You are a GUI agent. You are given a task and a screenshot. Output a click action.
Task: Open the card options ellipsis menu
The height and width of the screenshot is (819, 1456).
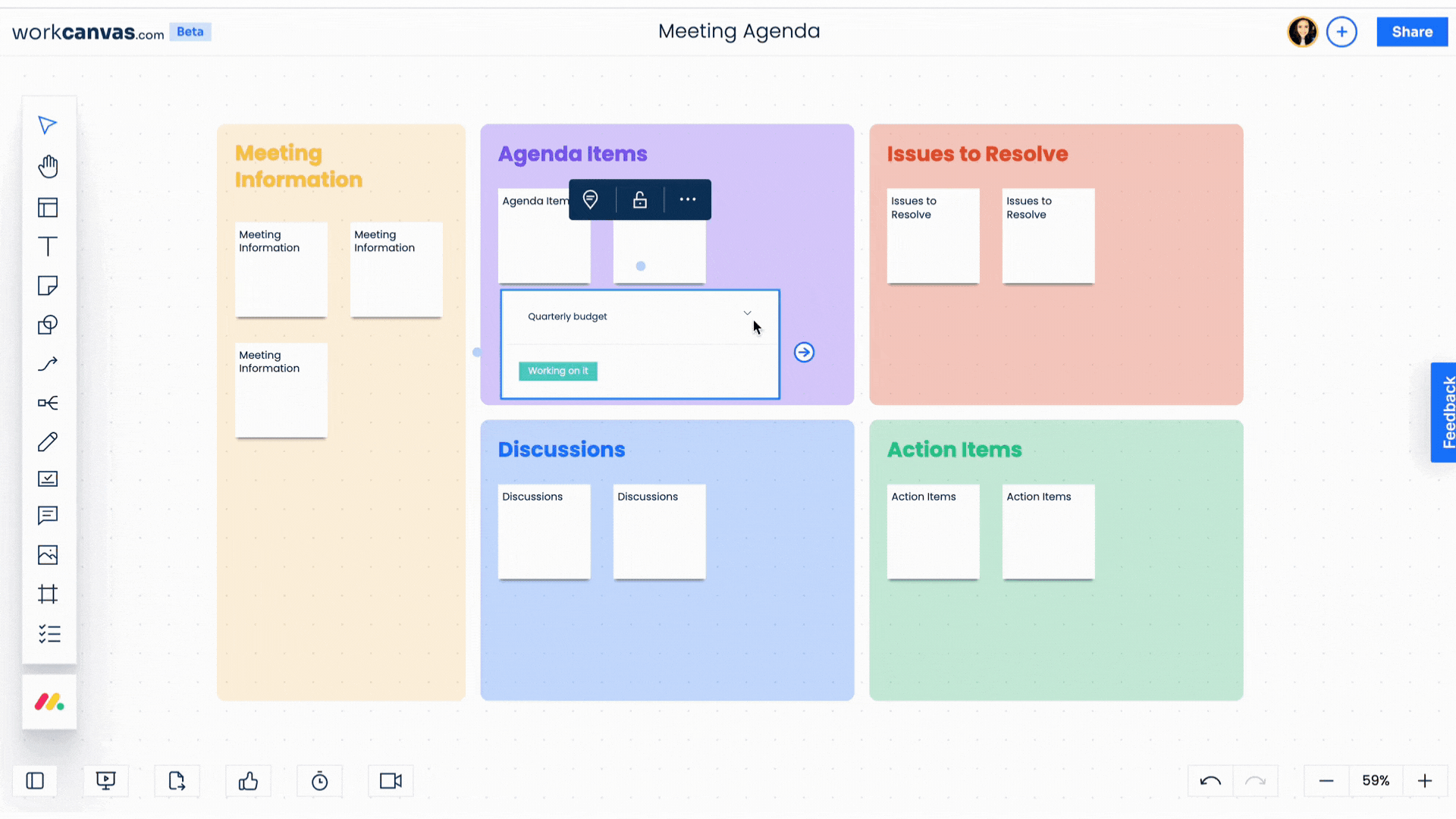687,199
